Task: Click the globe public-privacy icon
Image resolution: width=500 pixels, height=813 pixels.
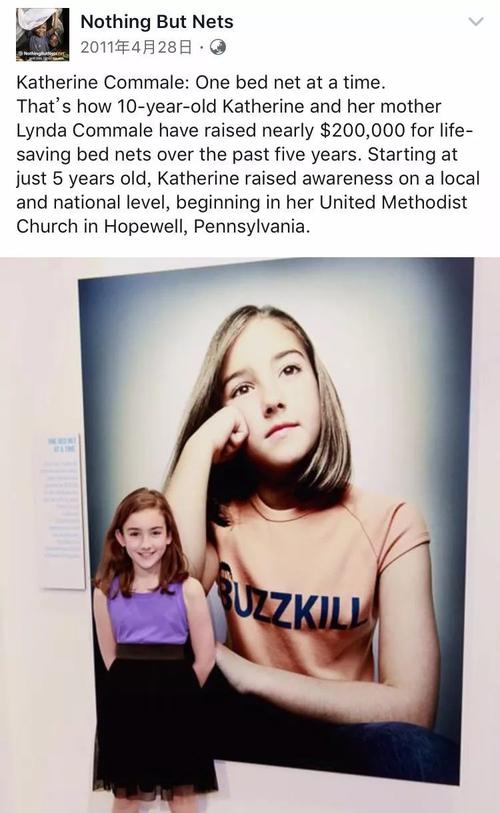Action: [218, 48]
